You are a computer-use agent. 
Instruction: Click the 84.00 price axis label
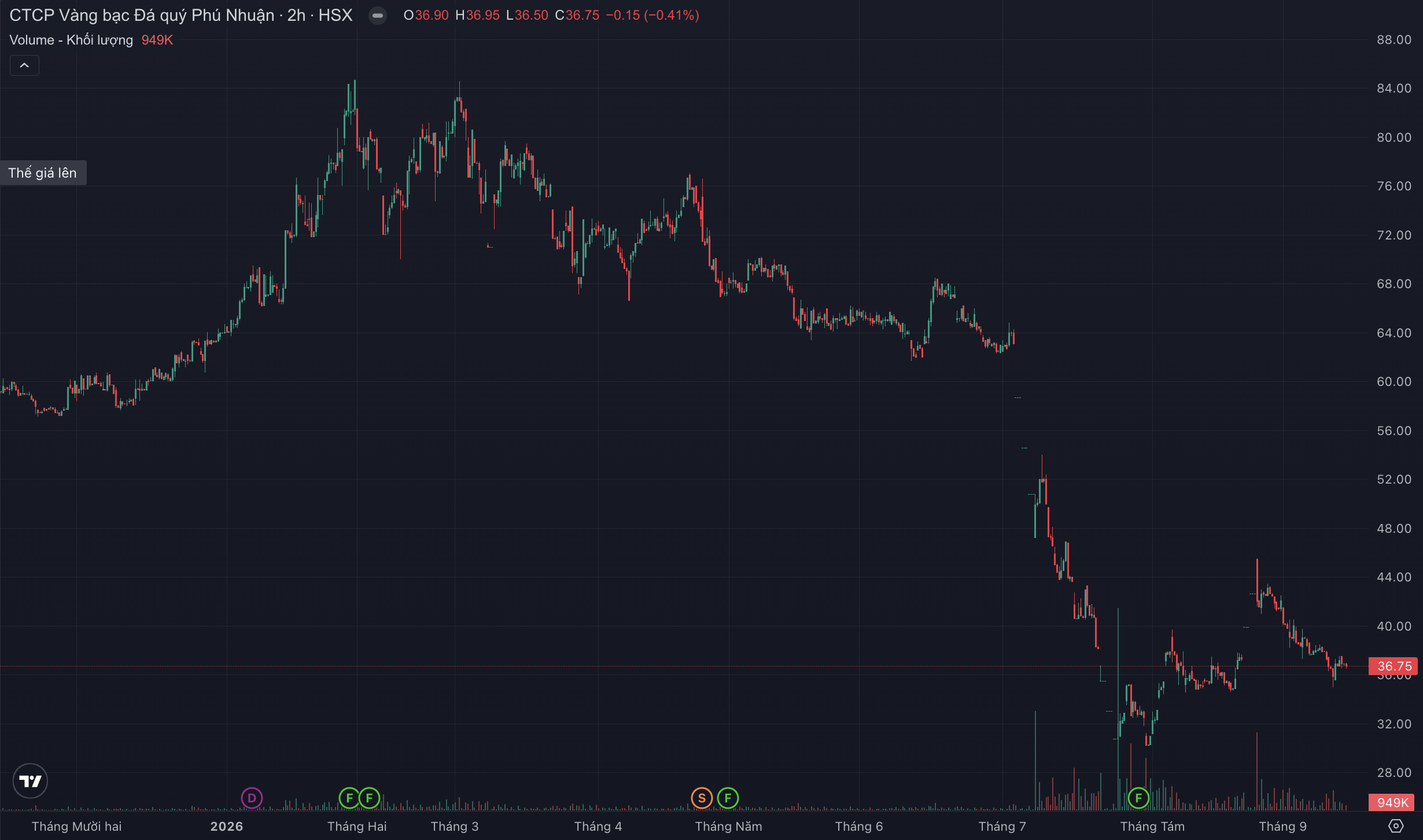point(1394,89)
